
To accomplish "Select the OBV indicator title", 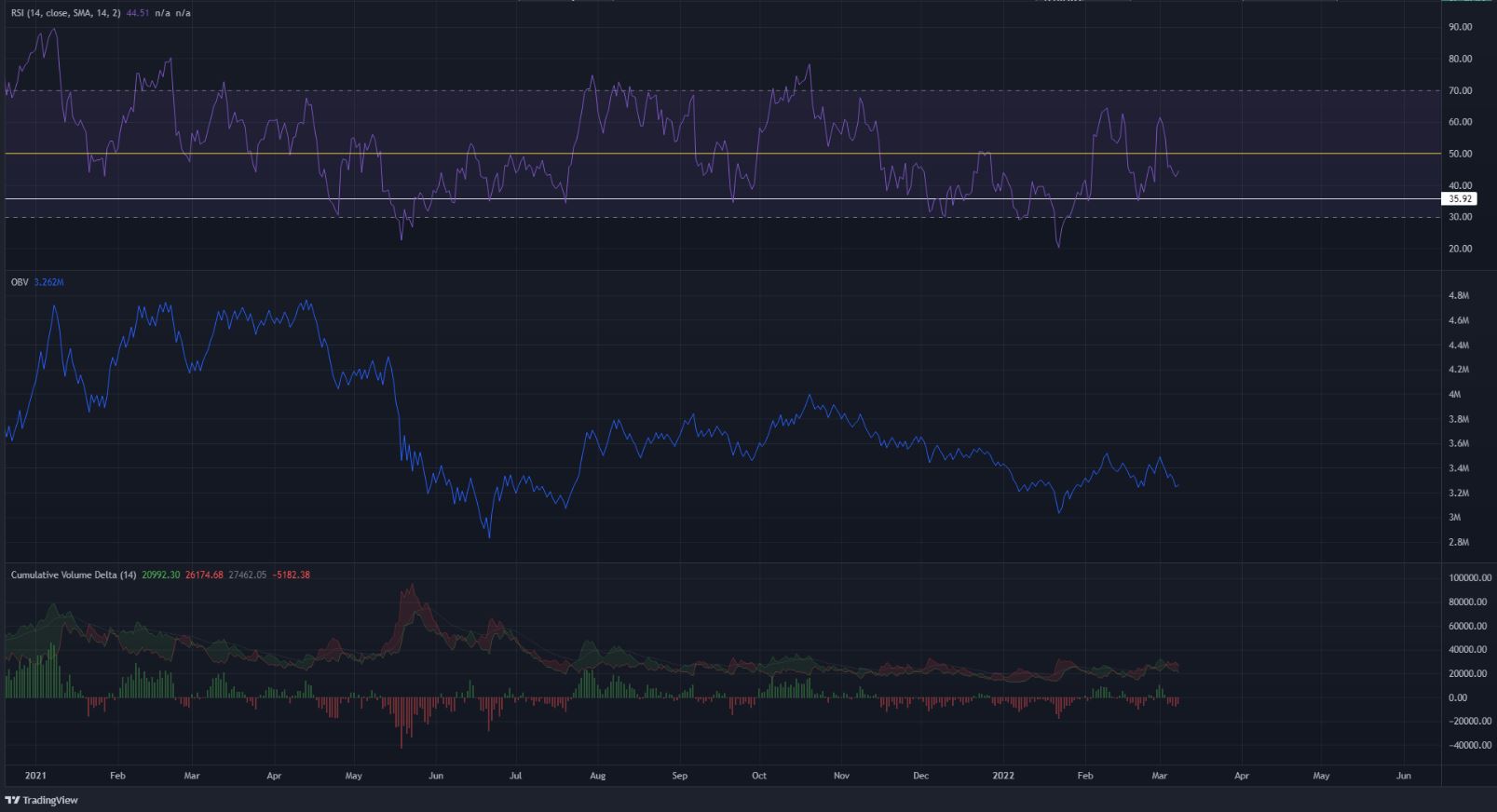I will (x=20, y=281).
